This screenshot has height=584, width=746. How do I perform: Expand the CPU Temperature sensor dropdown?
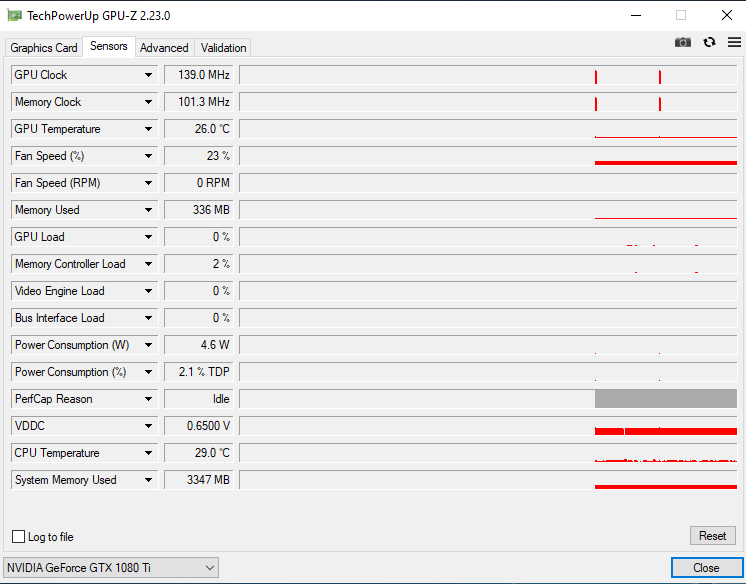pos(148,453)
